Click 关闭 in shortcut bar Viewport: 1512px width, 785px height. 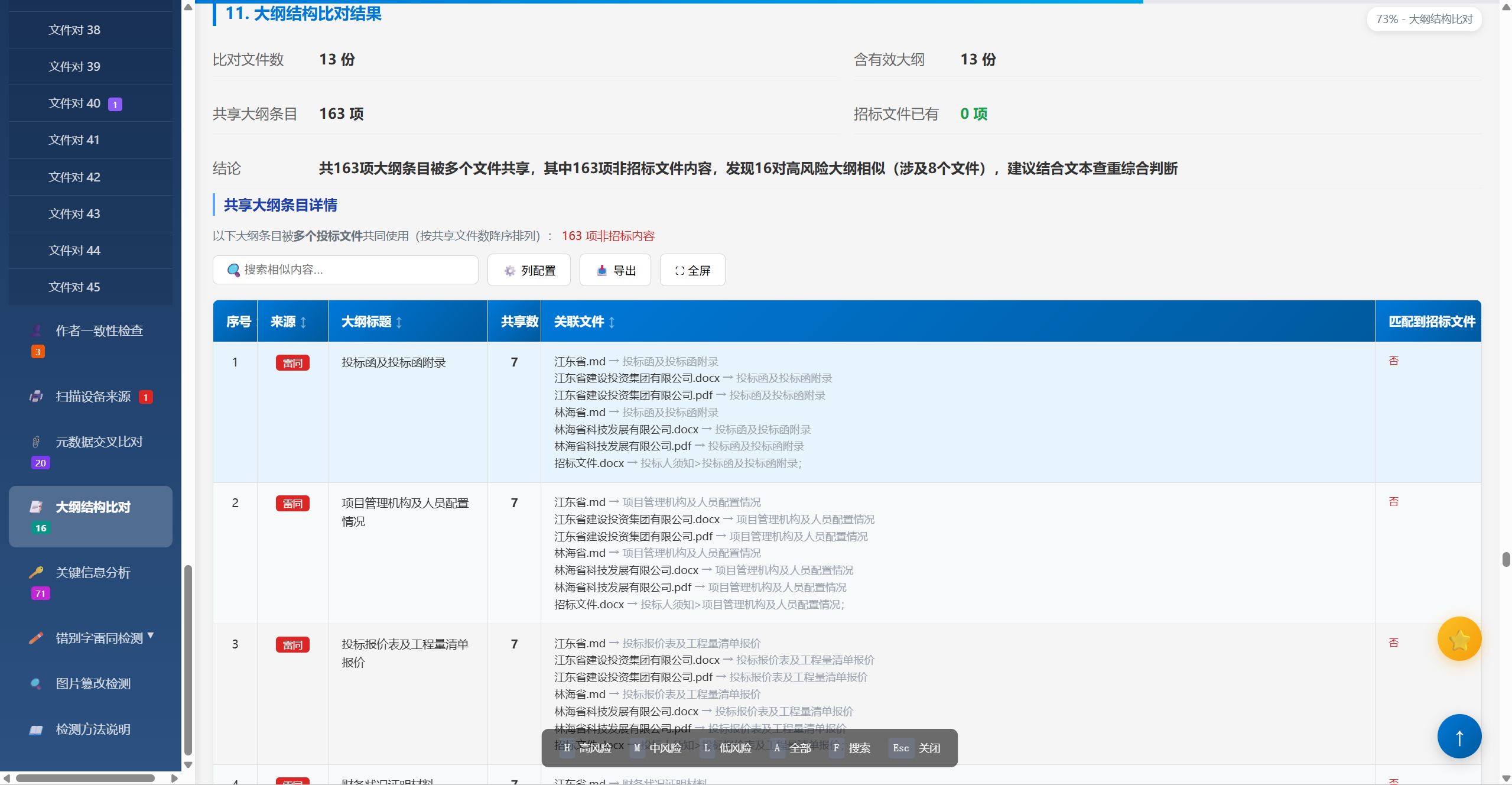[x=915, y=748]
